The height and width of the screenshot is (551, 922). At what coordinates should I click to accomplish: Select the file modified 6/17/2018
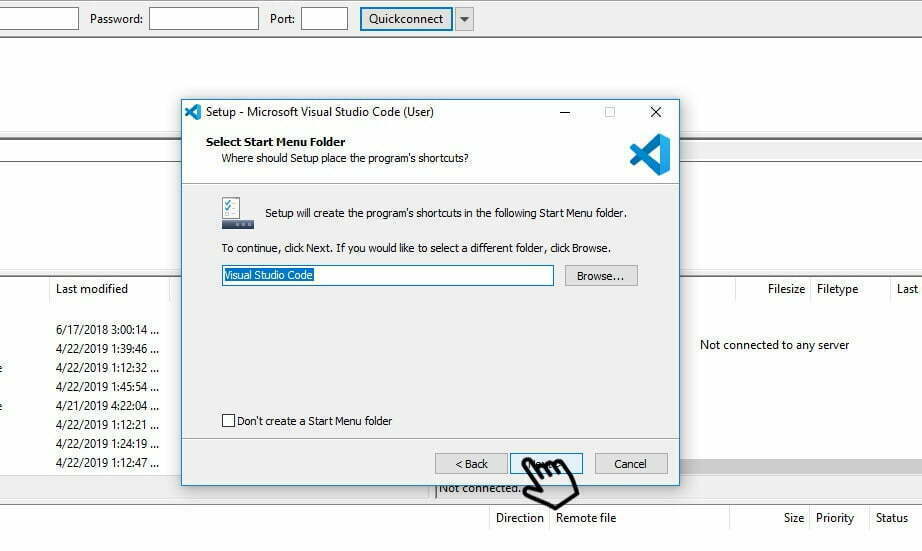(x=107, y=330)
